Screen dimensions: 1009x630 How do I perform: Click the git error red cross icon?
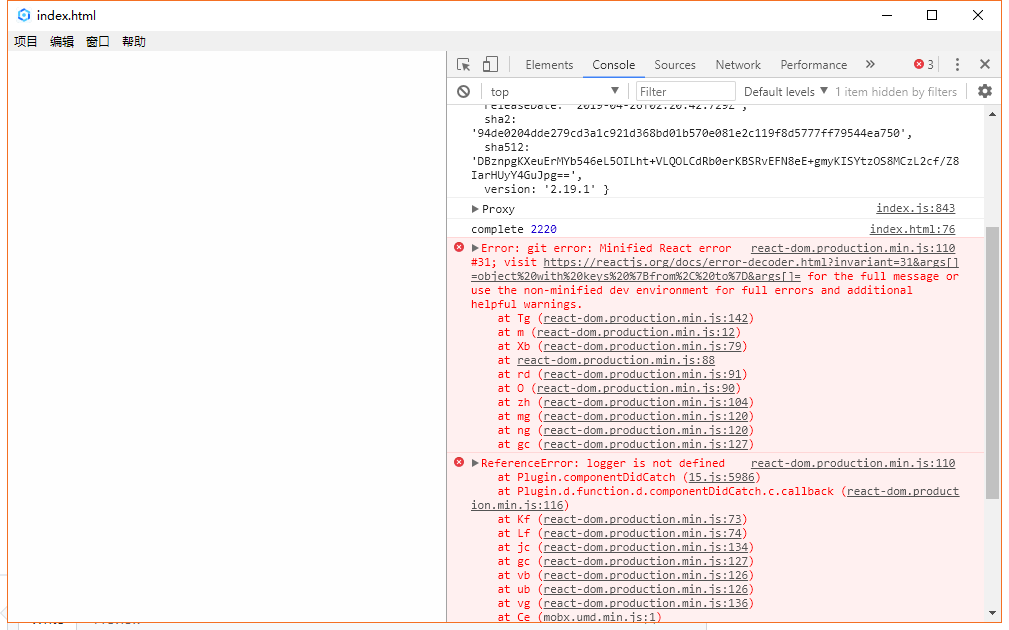[459, 247]
